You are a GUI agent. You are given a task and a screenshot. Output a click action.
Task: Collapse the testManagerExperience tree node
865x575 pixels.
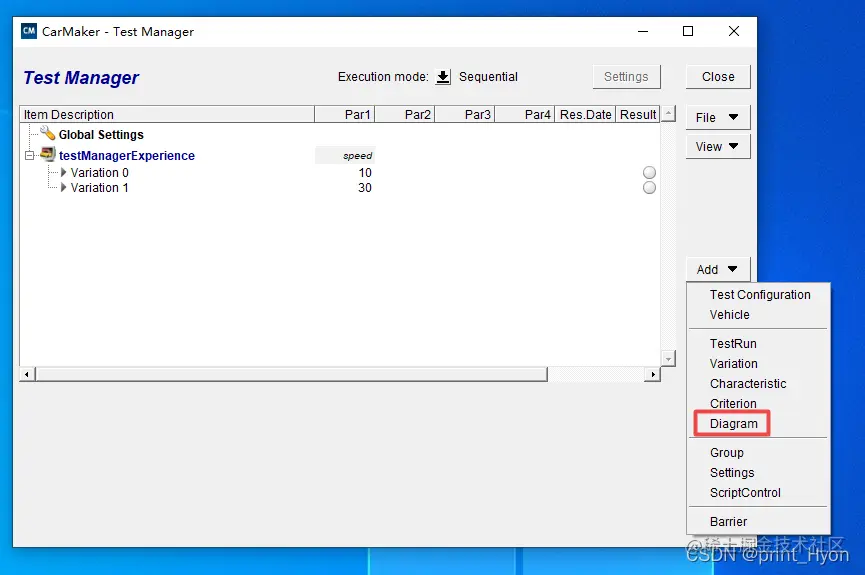(x=30, y=156)
